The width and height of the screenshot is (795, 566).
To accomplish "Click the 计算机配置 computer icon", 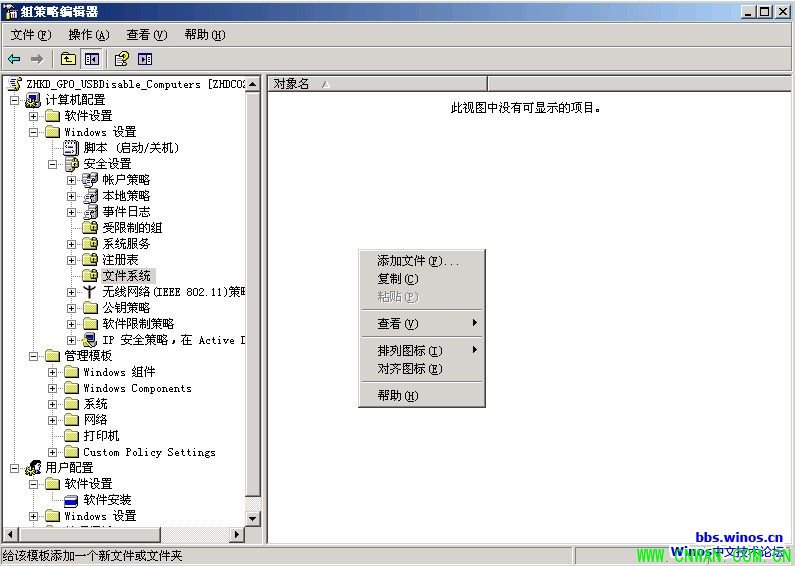I will tap(33, 100).
